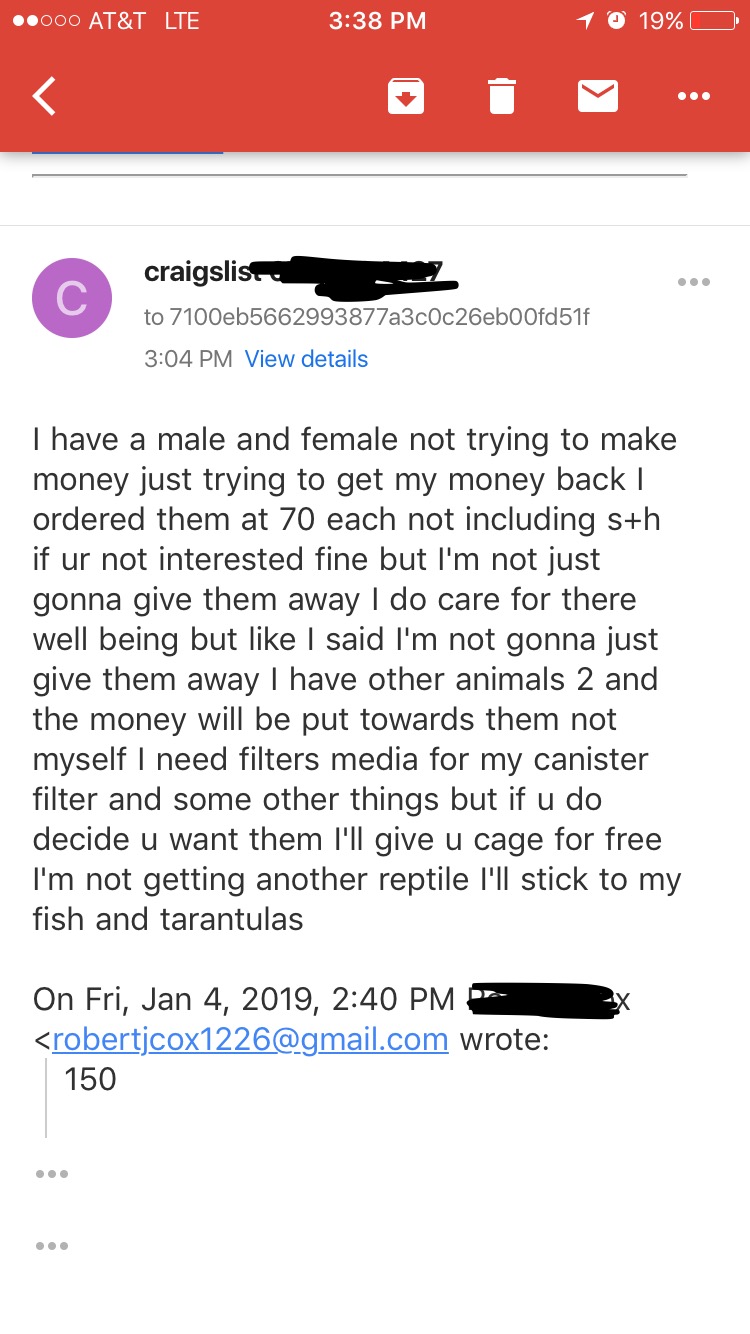Tap the status bar time 3:38 PM
The width and height of the screenshot is (750, 1334).
(x=377, y=21)
